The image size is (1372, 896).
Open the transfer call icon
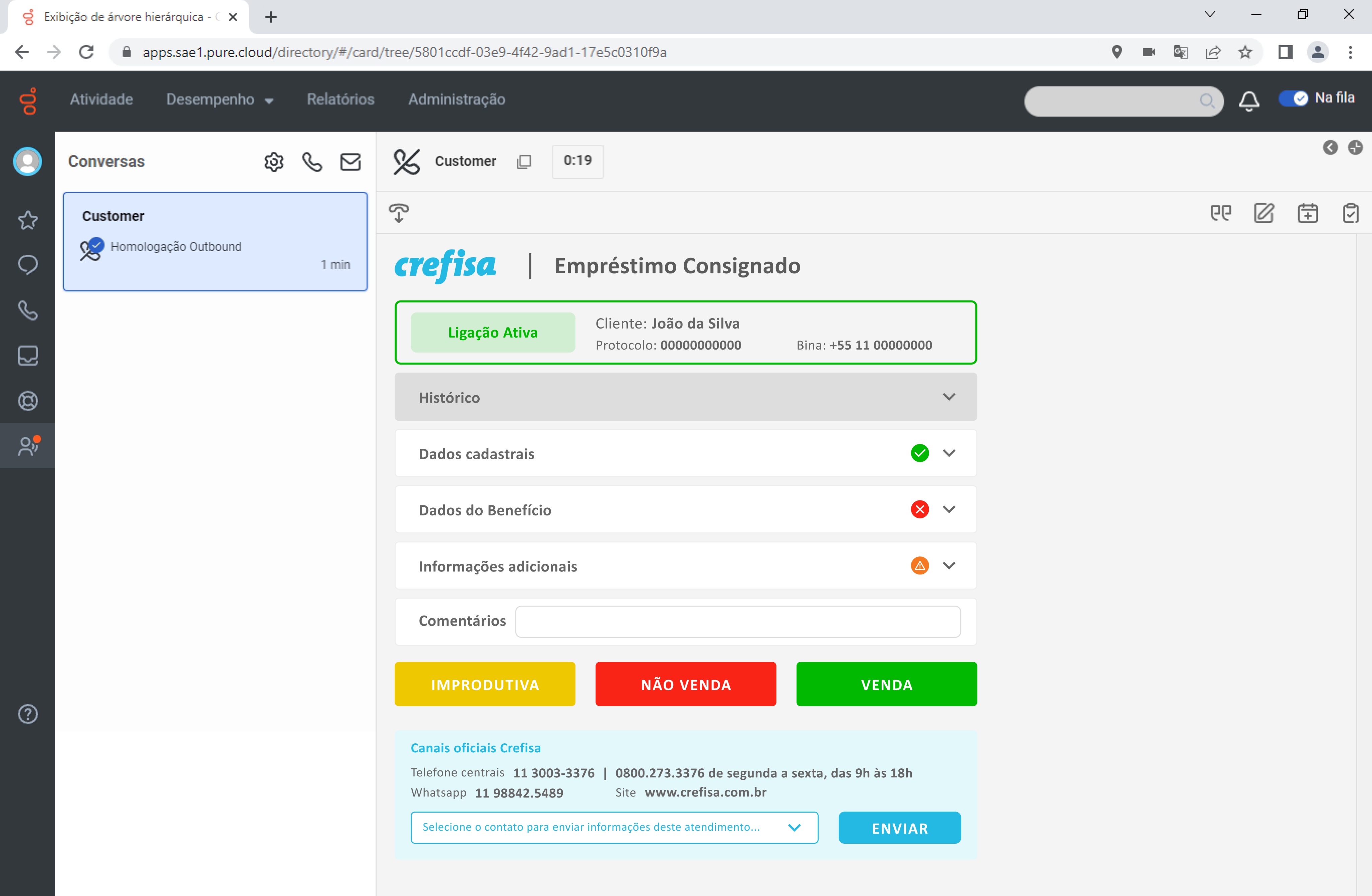[x=398, y=213]
